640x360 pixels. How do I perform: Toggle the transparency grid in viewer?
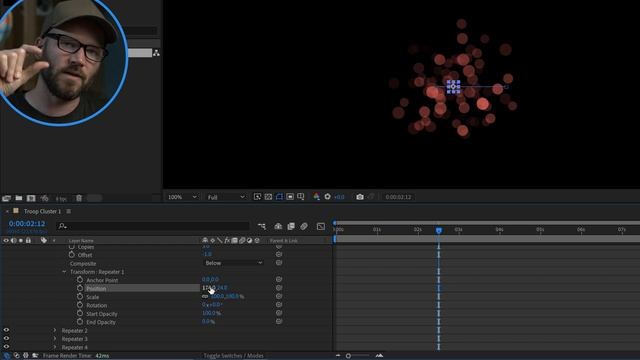tap(269, 197)
